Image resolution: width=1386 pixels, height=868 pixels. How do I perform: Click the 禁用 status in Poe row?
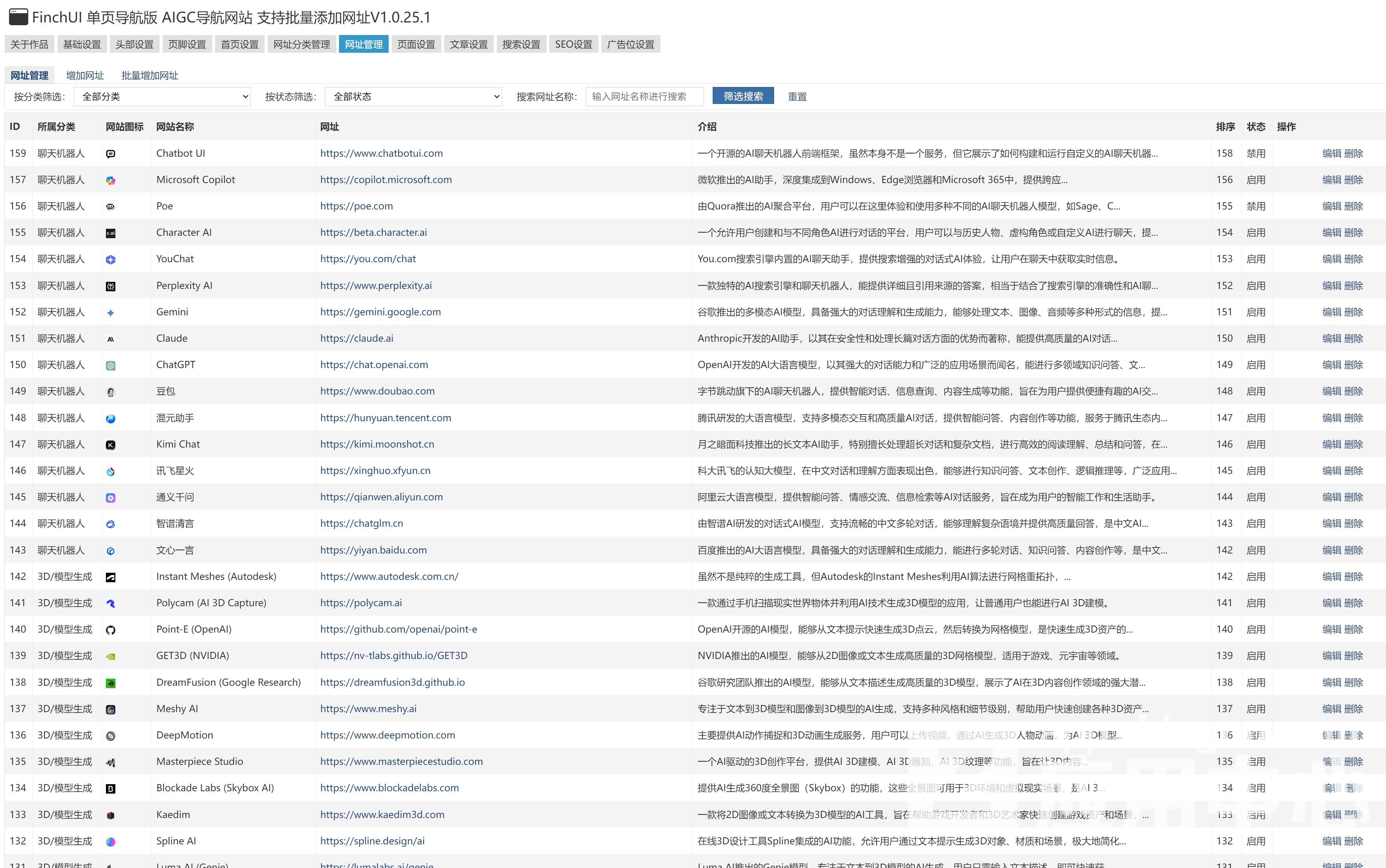1256,206
